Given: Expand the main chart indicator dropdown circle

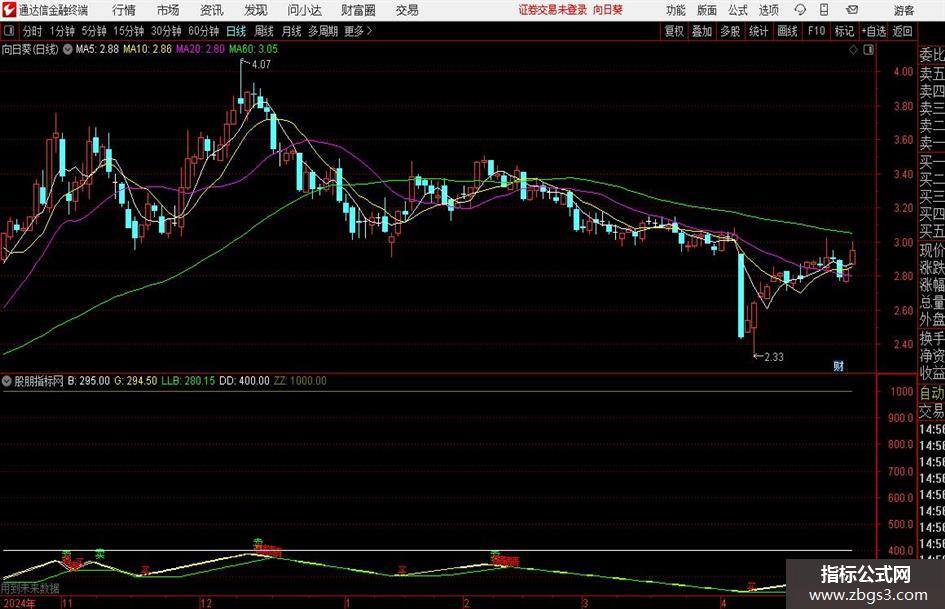Looking at the screenshot, I should pyautogui.click(x=68, y=49).
